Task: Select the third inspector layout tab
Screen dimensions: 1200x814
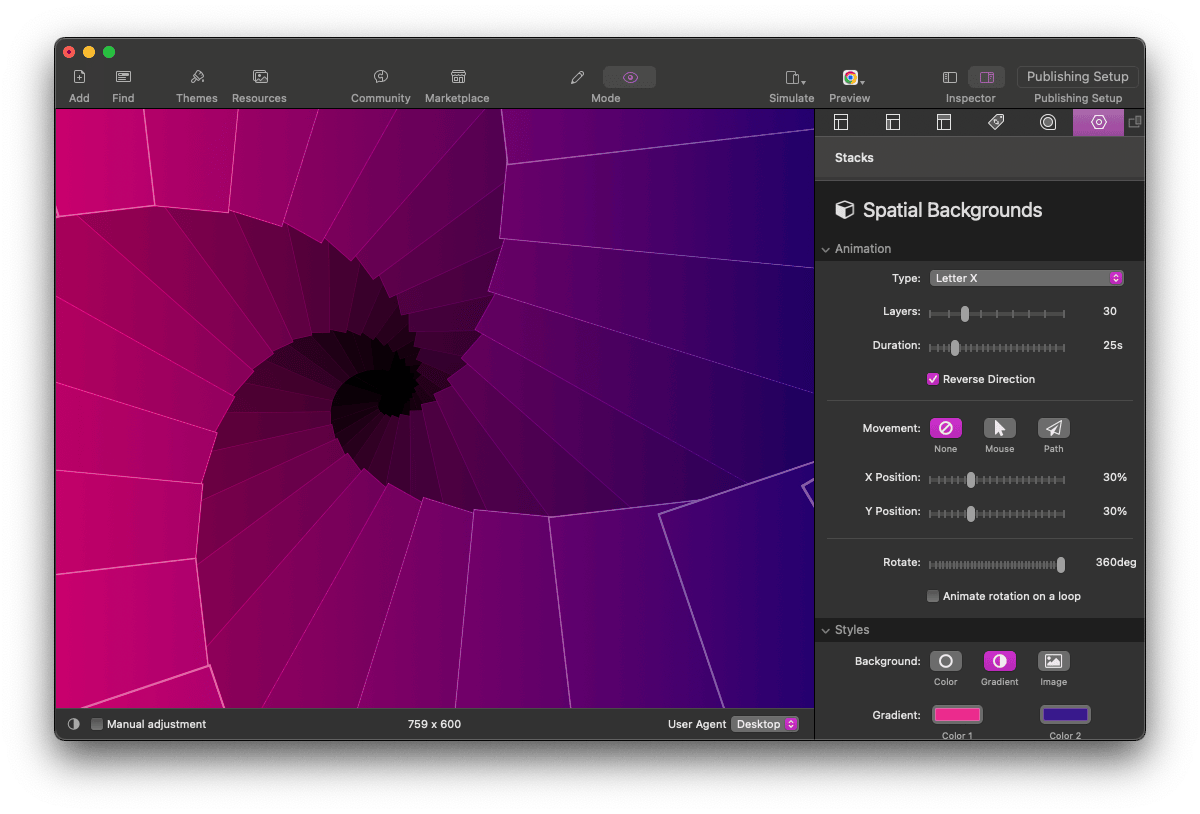Action: (944, 122)
